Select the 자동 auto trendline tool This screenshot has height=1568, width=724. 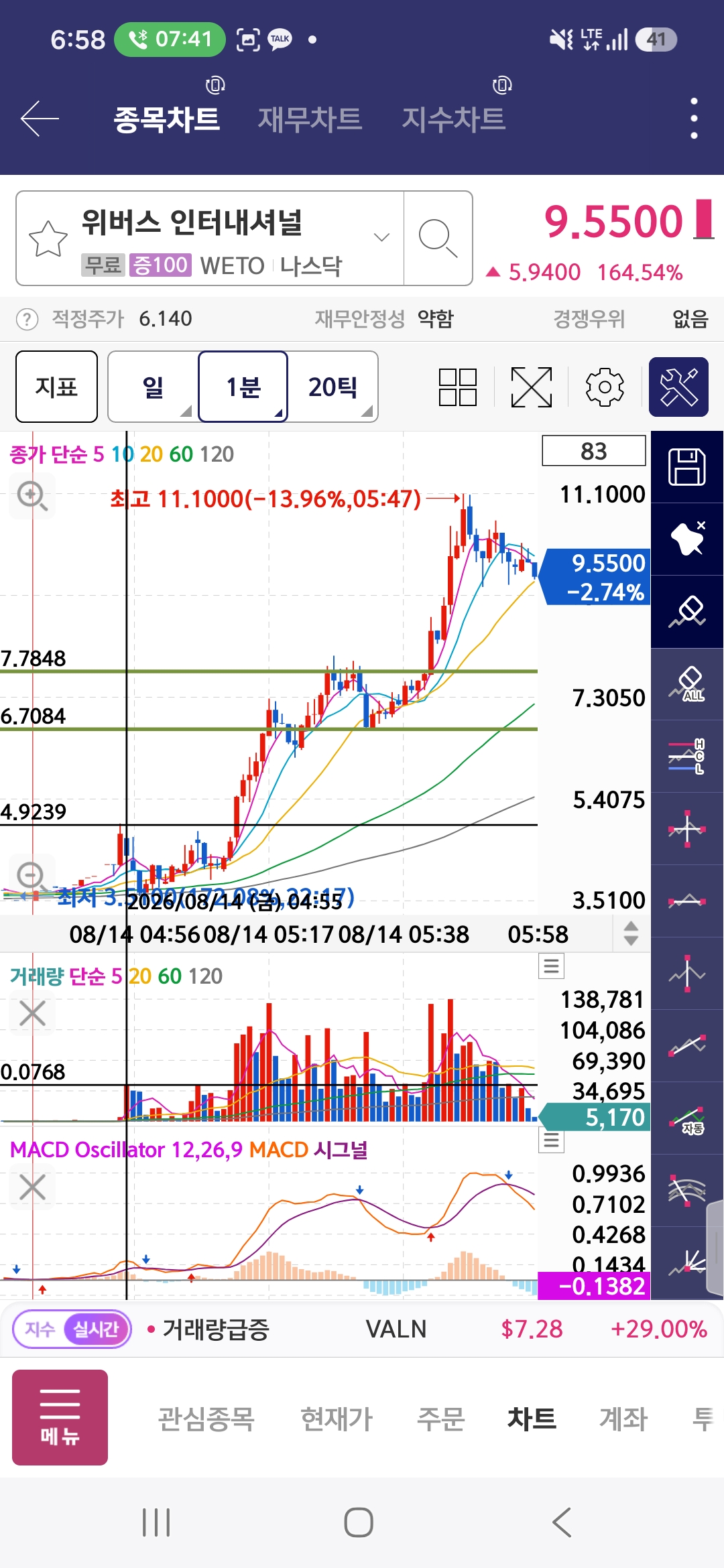687,1118
